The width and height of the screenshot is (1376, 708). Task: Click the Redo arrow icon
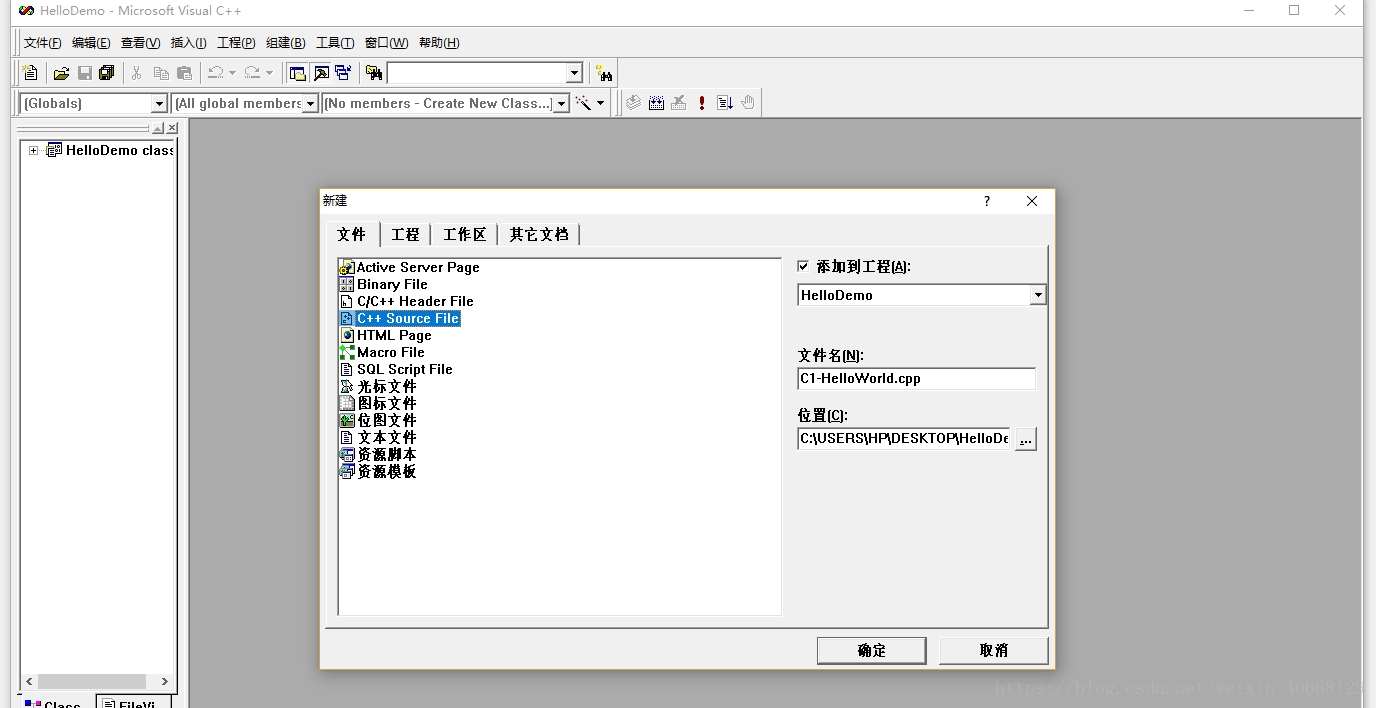point(252,73)
